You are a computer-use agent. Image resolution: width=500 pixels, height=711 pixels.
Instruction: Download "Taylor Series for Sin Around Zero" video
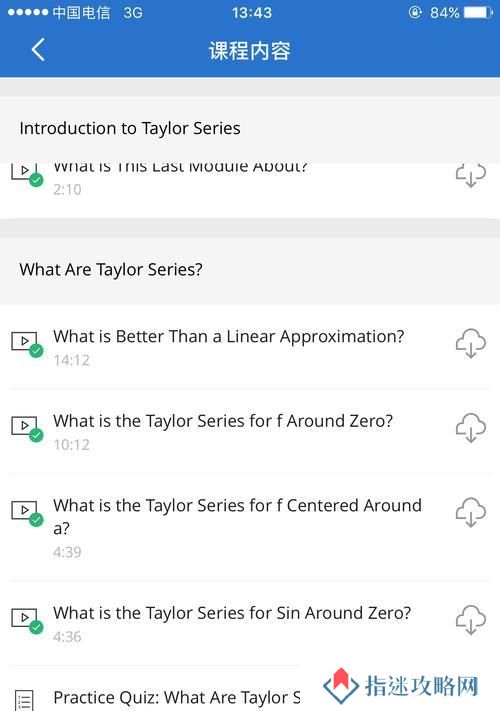point(471,620)
